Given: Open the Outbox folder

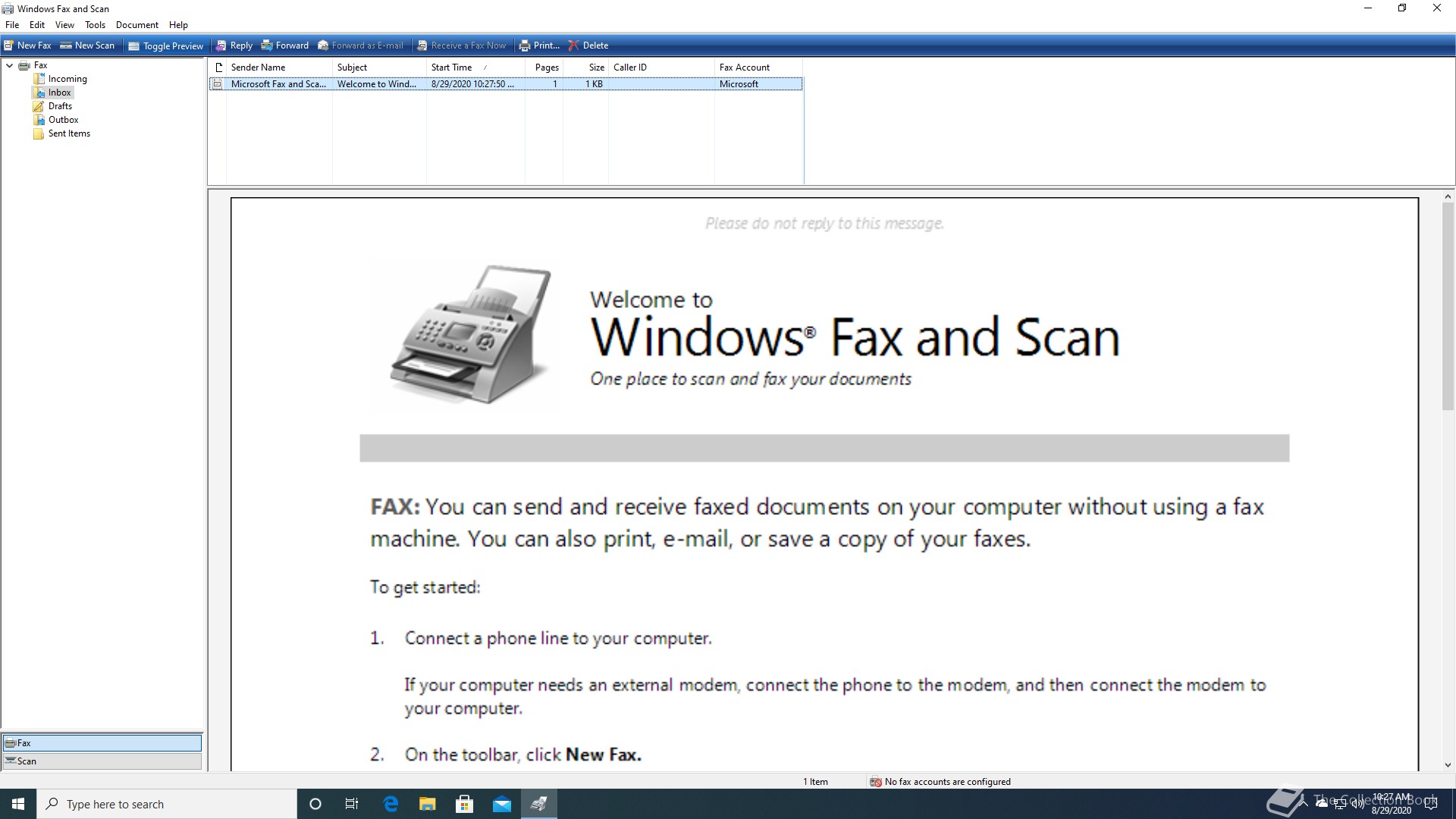Looking at the screenshot, I should coord(63,120).
